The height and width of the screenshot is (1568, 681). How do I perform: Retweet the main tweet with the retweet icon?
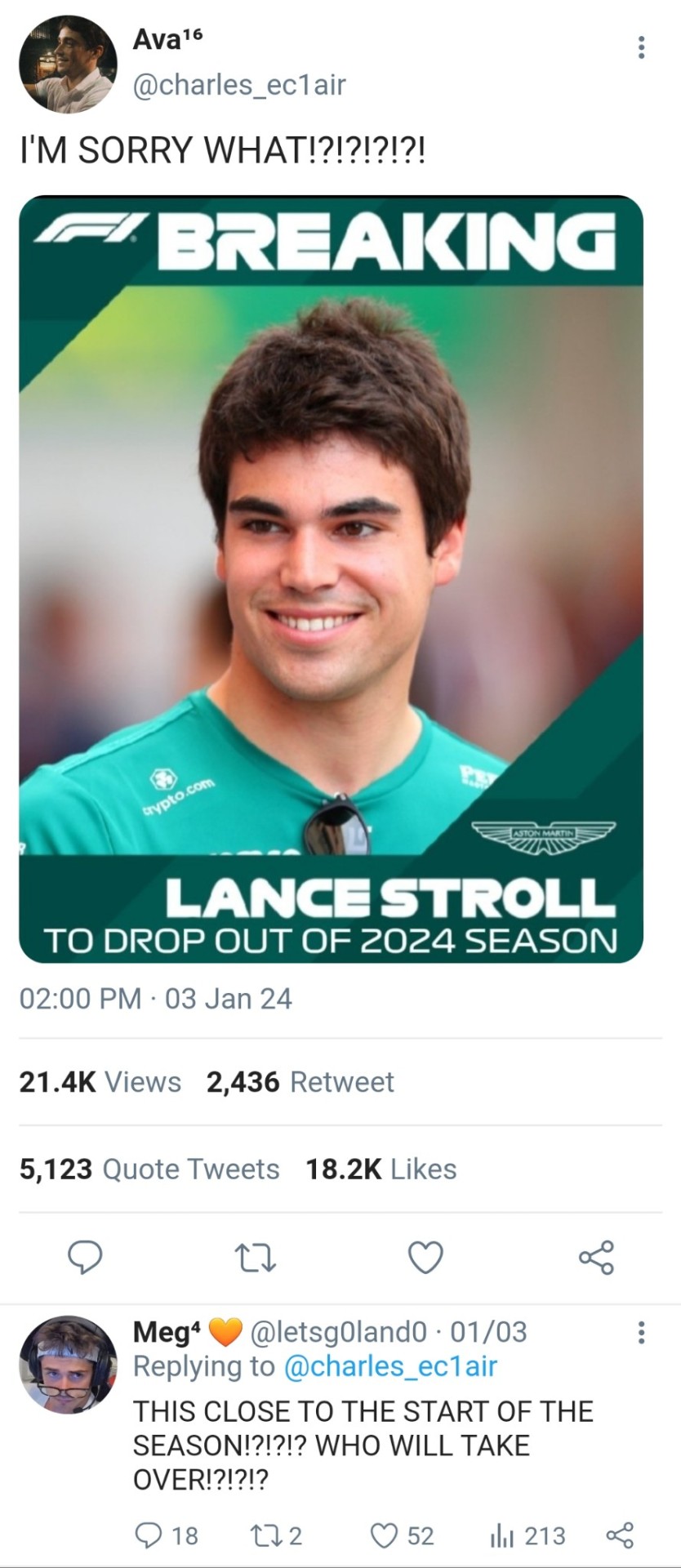click(x=255, y=1258)
